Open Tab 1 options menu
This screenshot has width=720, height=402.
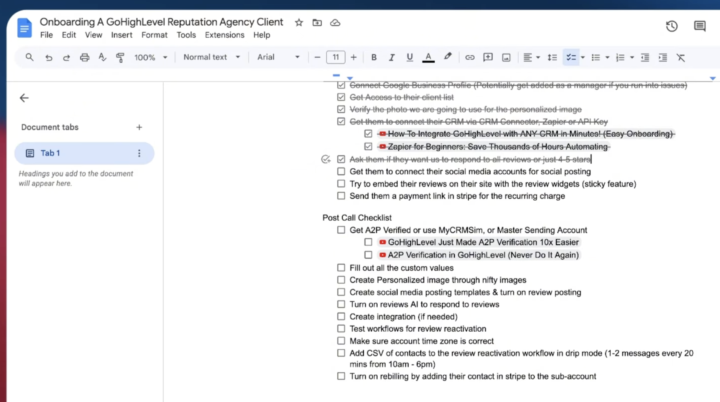tap(139, 153)
